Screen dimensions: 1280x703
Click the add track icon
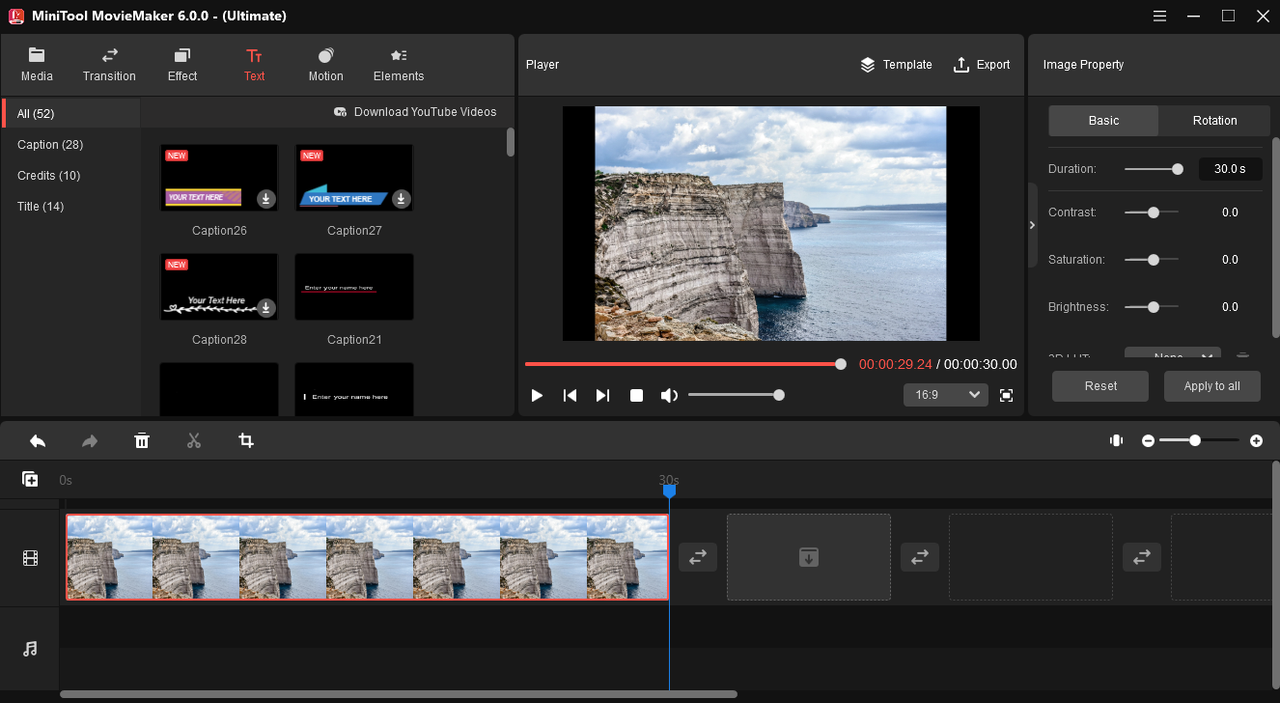(x=30, y=480)
